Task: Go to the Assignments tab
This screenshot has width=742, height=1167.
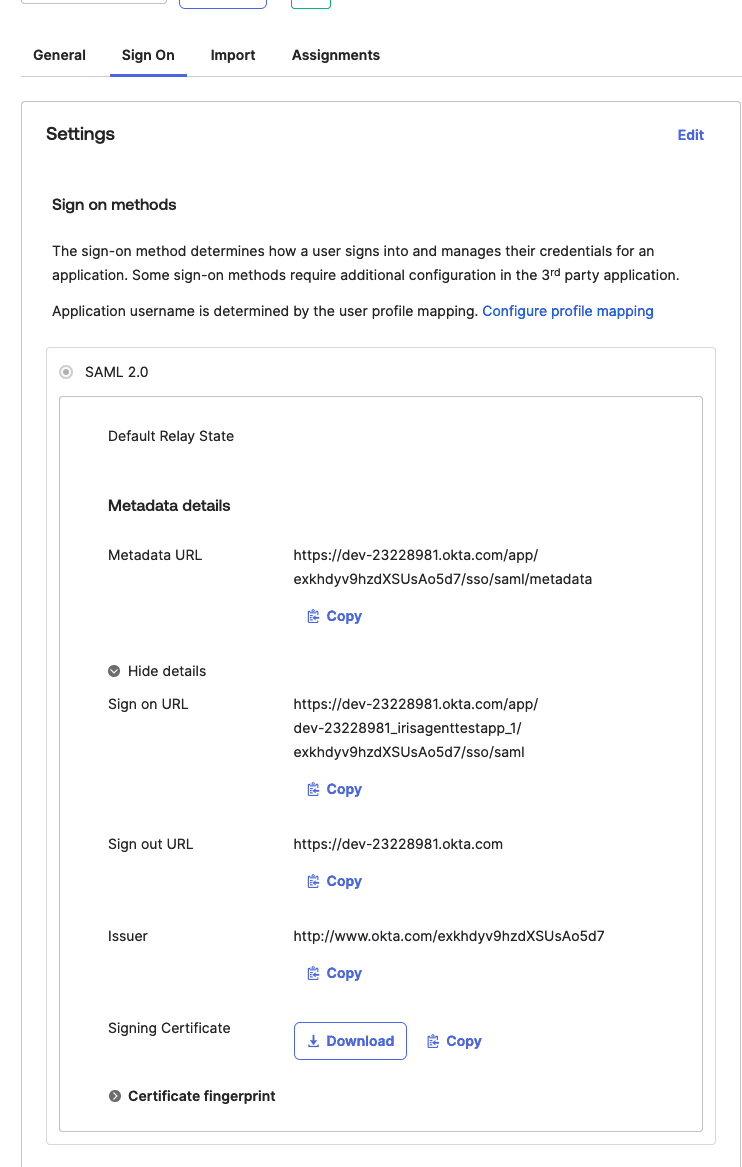Action: click(x=335, y=55)
